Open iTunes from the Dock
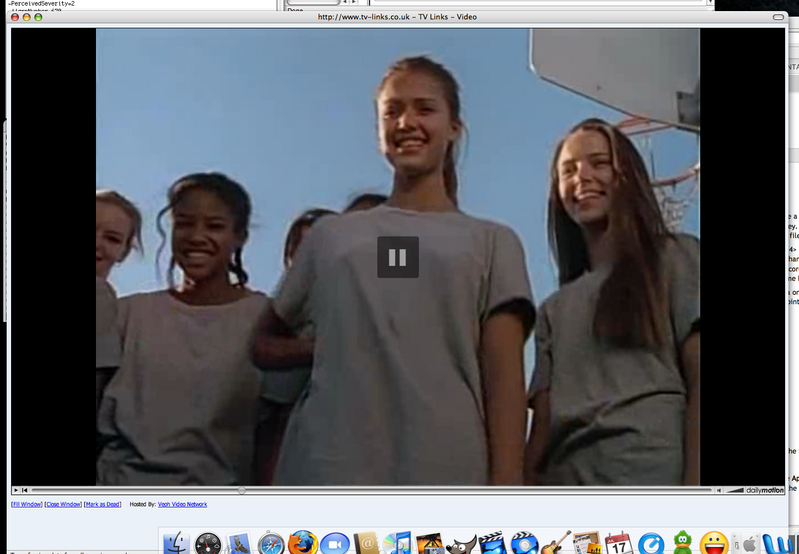This screenshot has width=799, height=554. coord(397,543)
